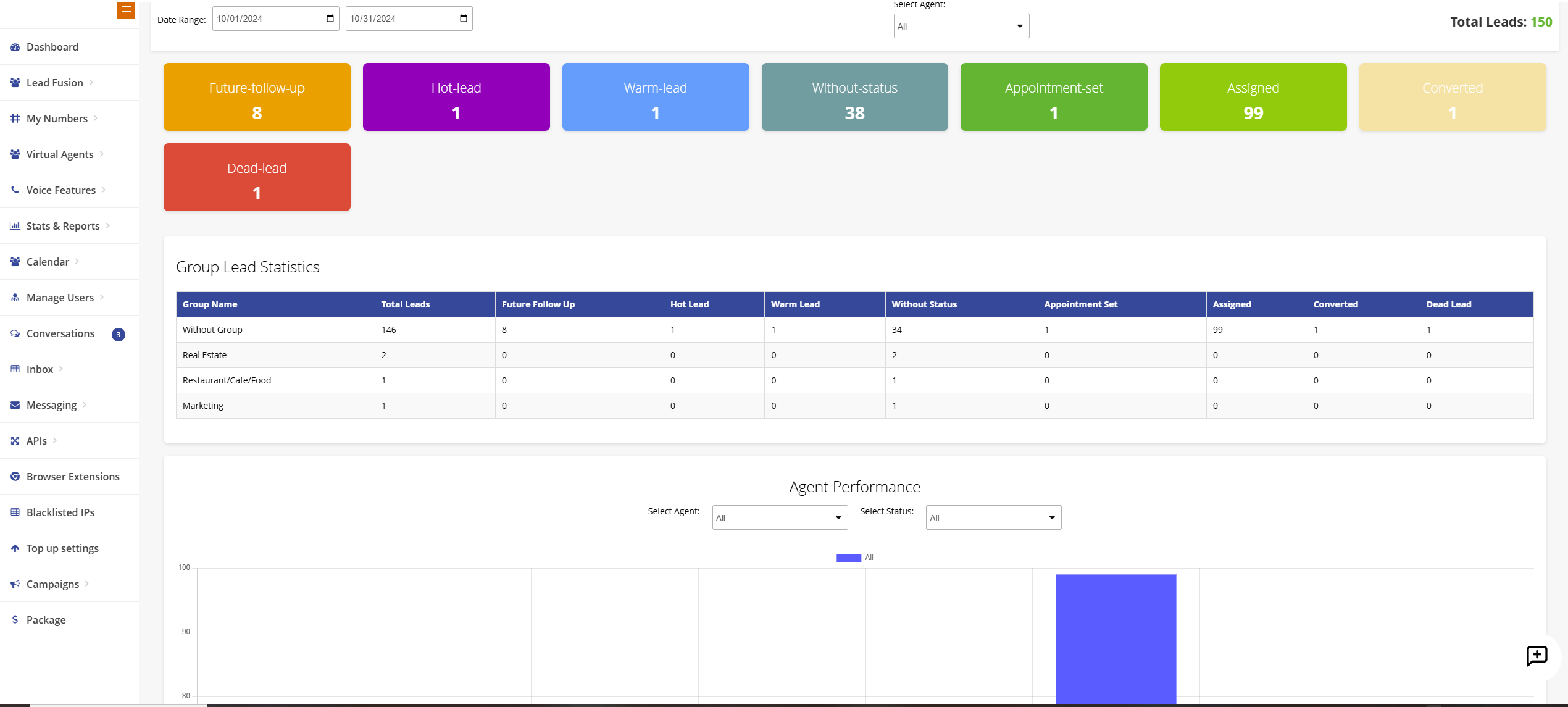
Task: Open Conversations showing 3 unread
Action: click(60, 333)
